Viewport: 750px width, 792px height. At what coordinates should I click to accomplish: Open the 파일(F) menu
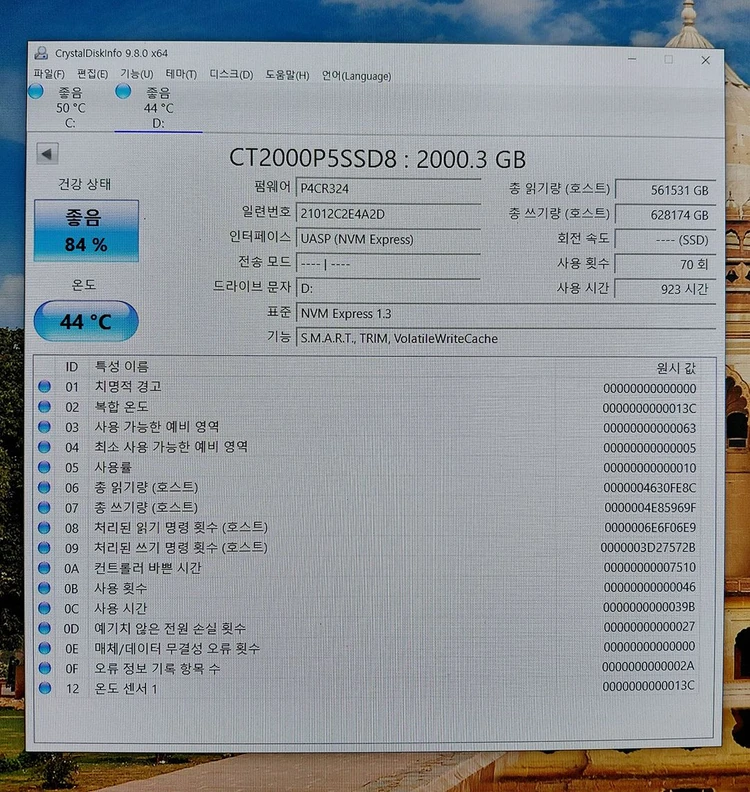coord(49,74)
